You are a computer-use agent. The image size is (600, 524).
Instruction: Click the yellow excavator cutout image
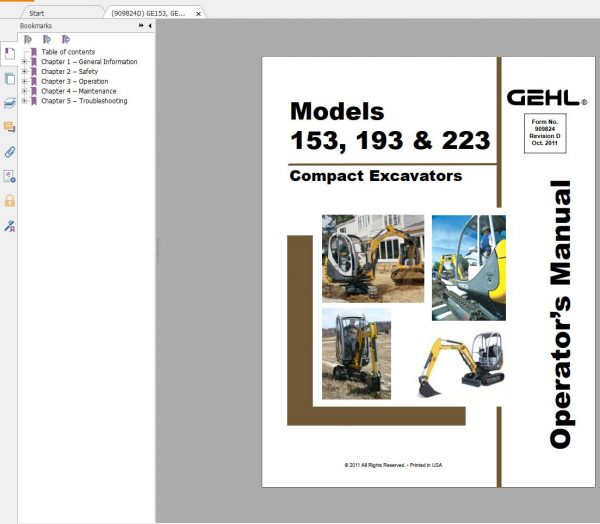click(461, 364)
